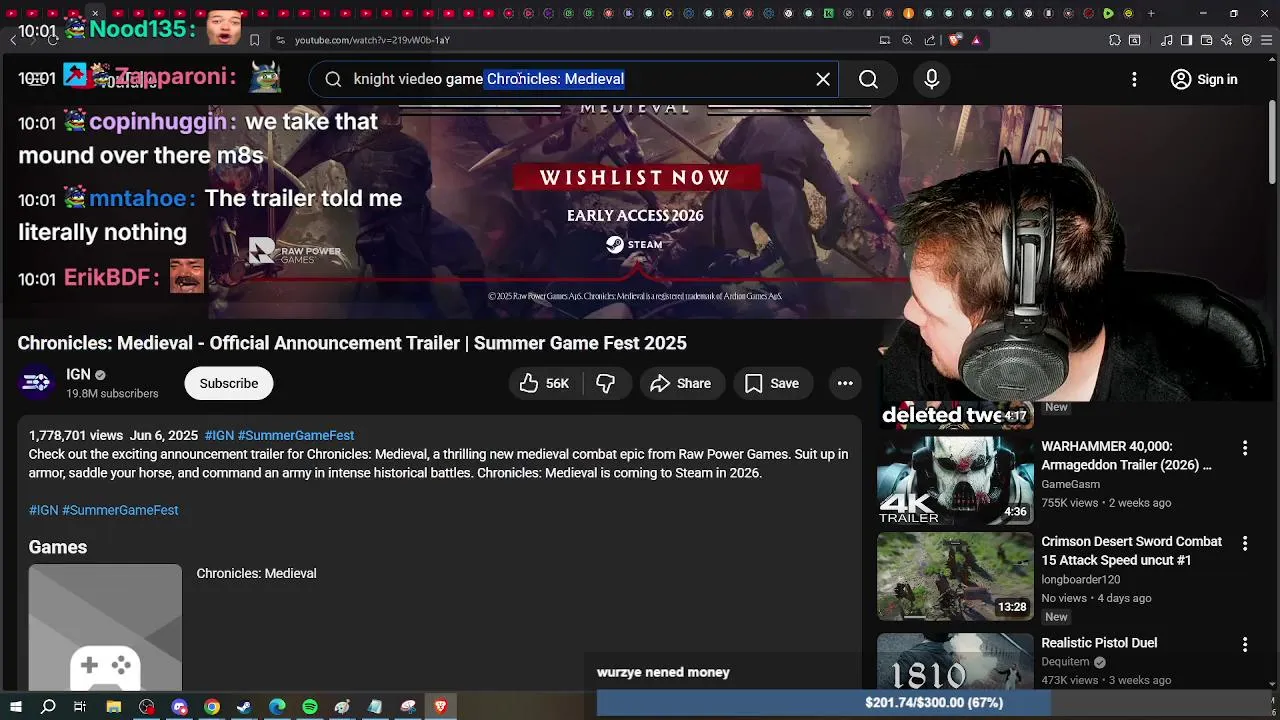The image size is (1280, 720).
Task: Start voice search with the microphone icon
Action: click(931, 79)
